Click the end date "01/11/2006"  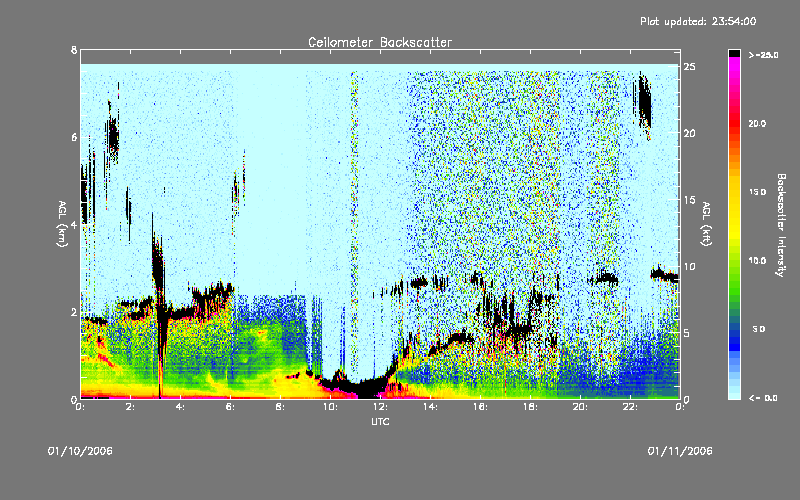[x=680, y=451]
